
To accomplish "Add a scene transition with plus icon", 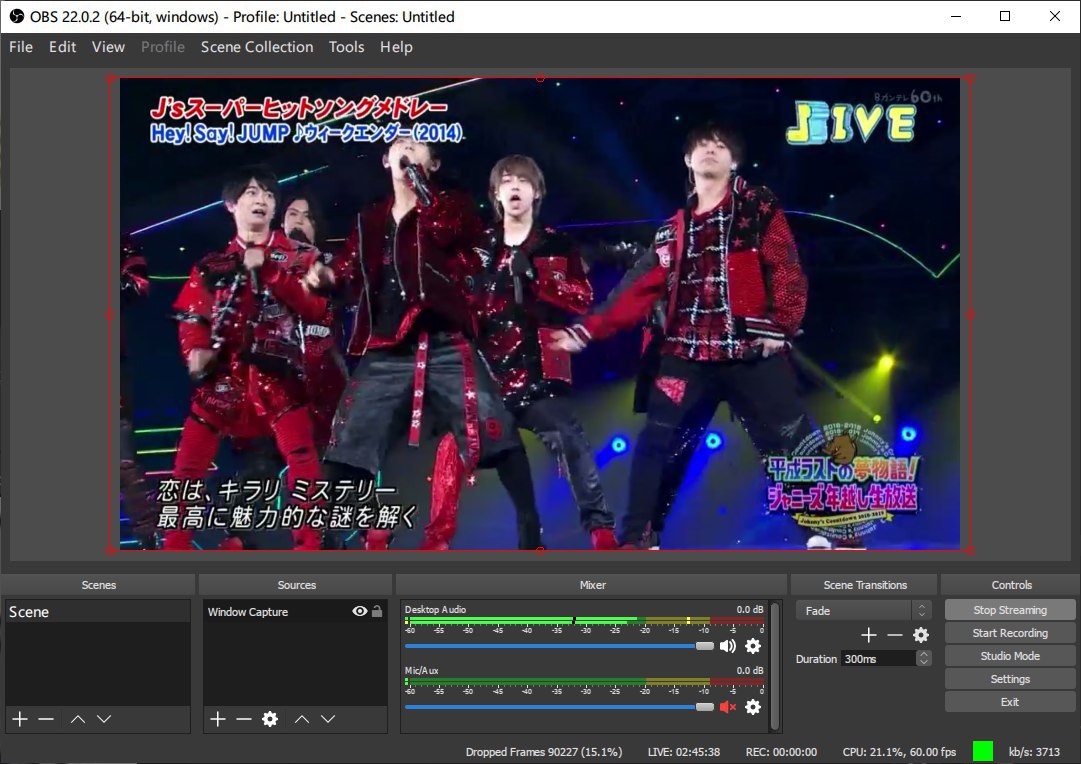I will click(868, 635).
